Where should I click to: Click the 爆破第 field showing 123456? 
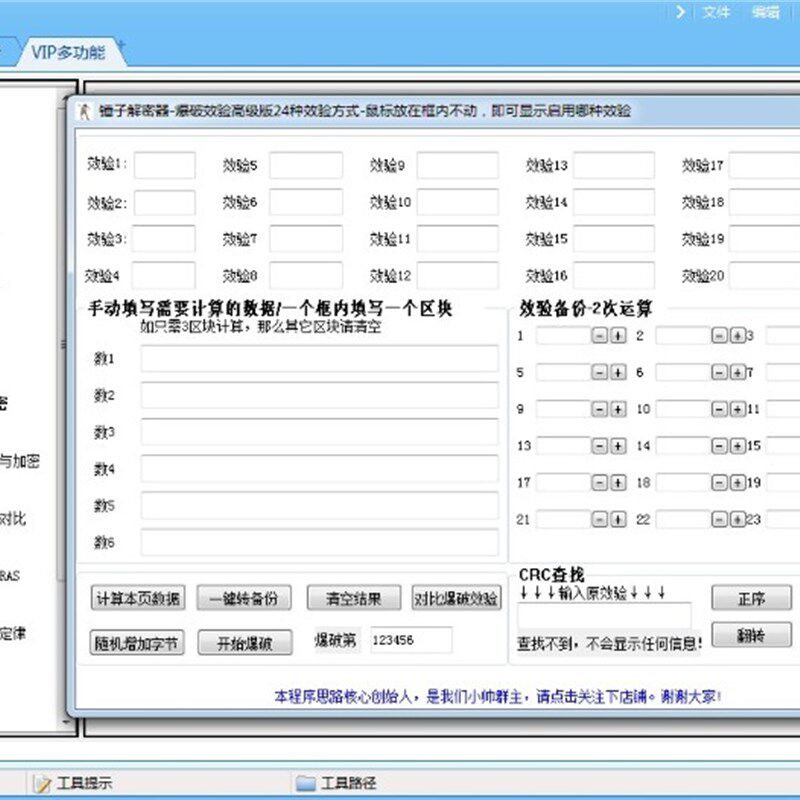point(411,640)
